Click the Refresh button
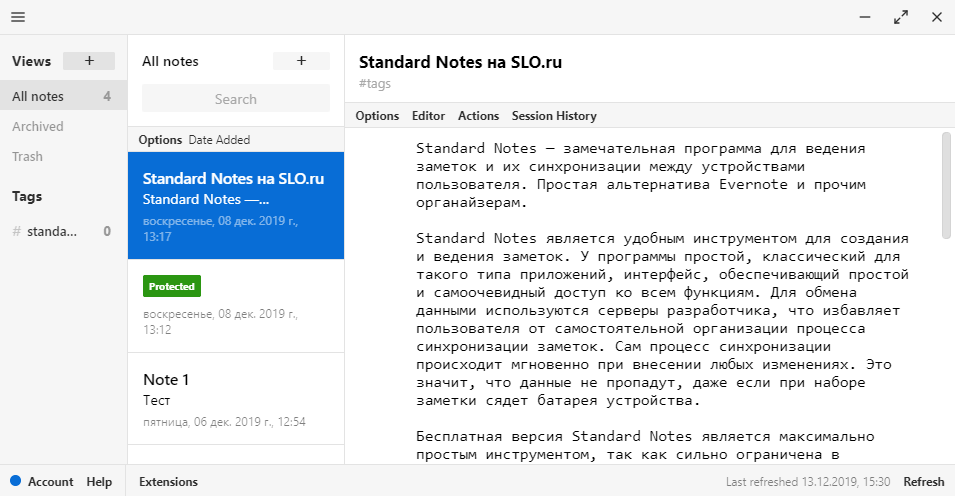This screenshot has height=496, width=955. click(x=923, y=481)
